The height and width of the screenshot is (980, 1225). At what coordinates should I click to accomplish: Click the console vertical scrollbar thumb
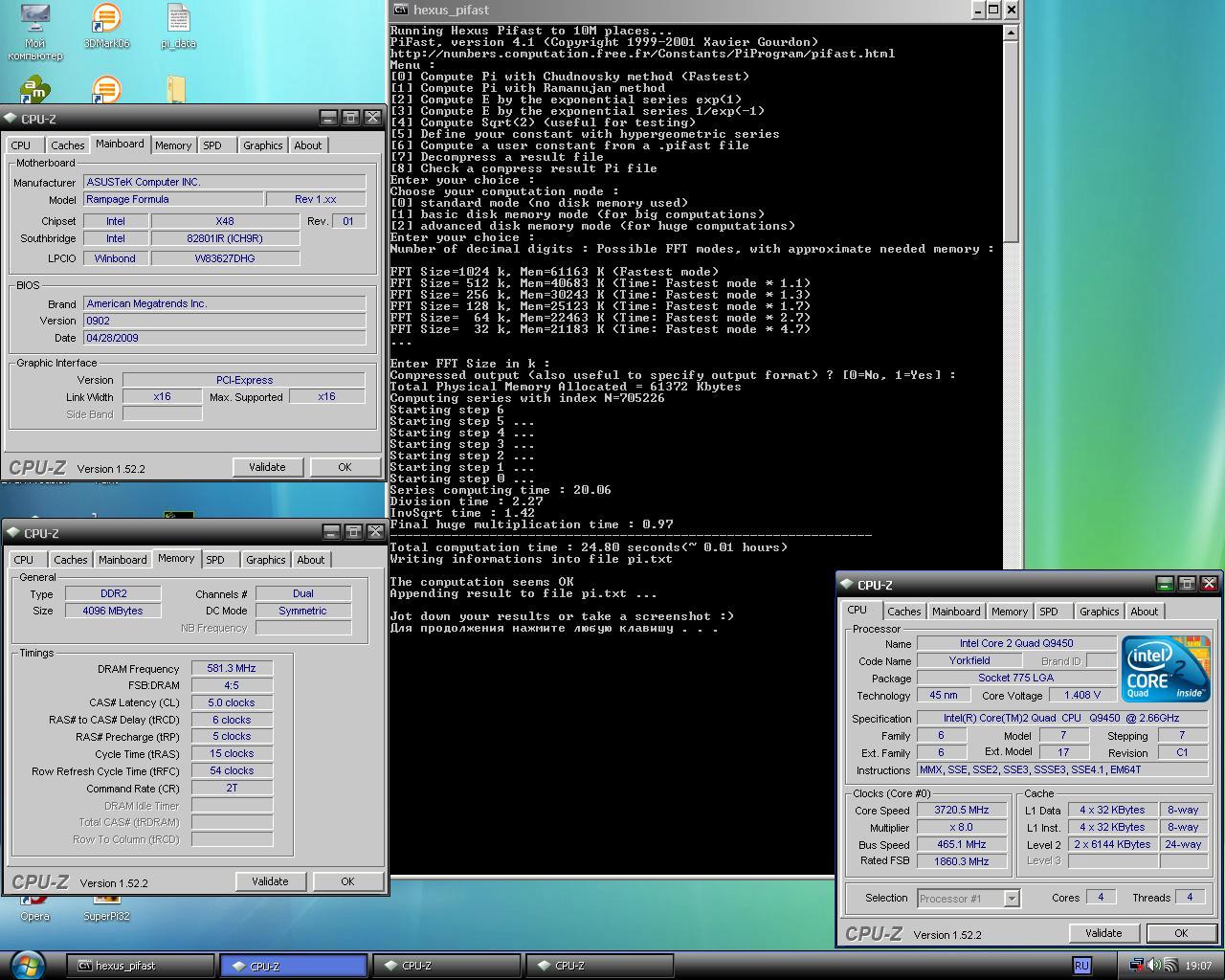tap(1011, 140)
